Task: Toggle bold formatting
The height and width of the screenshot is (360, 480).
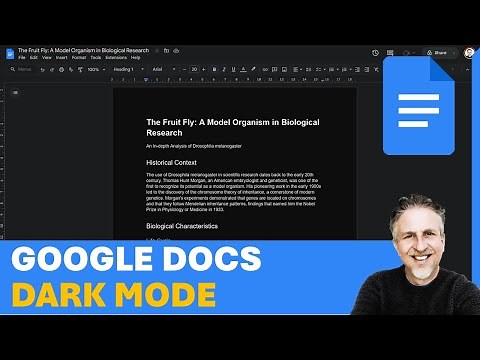Action: (x=214, y=69)
